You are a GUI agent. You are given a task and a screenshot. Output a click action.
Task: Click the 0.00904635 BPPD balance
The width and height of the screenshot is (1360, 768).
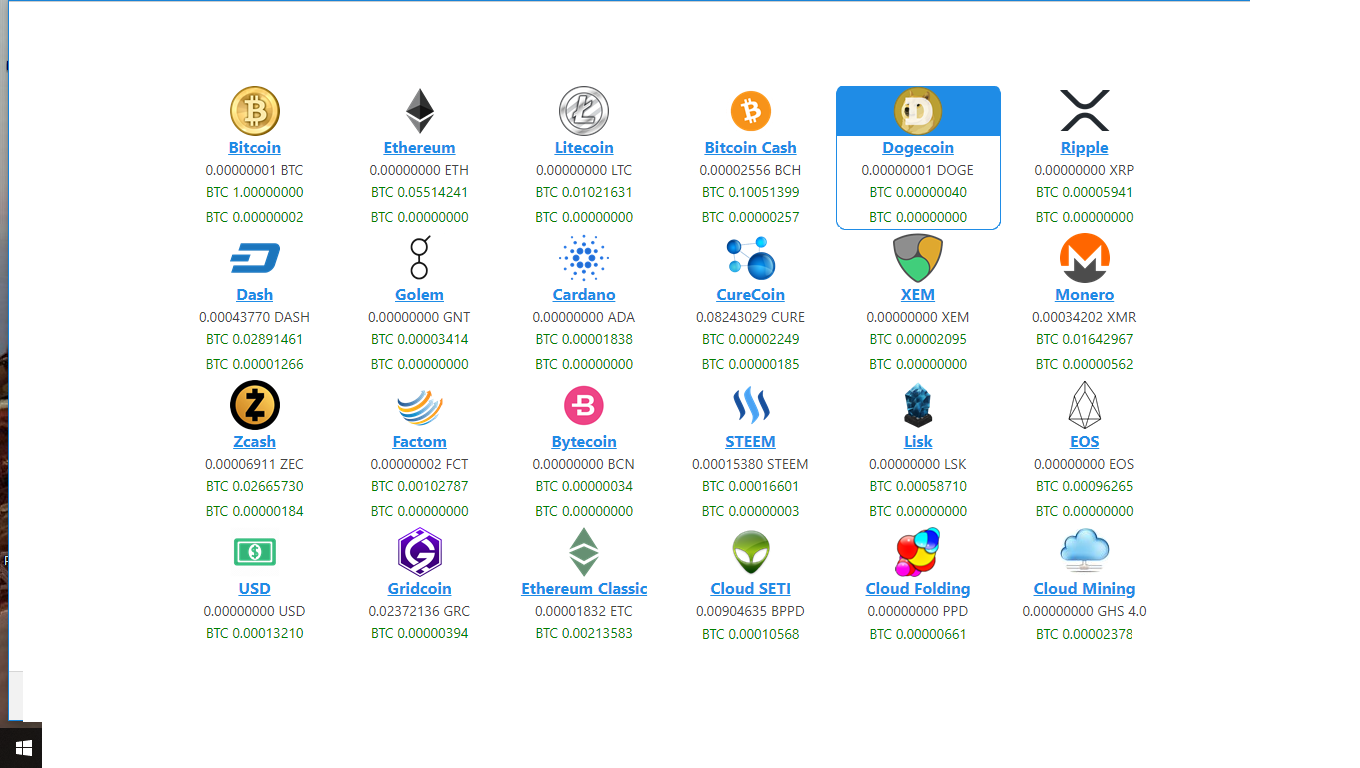point(750,611)
